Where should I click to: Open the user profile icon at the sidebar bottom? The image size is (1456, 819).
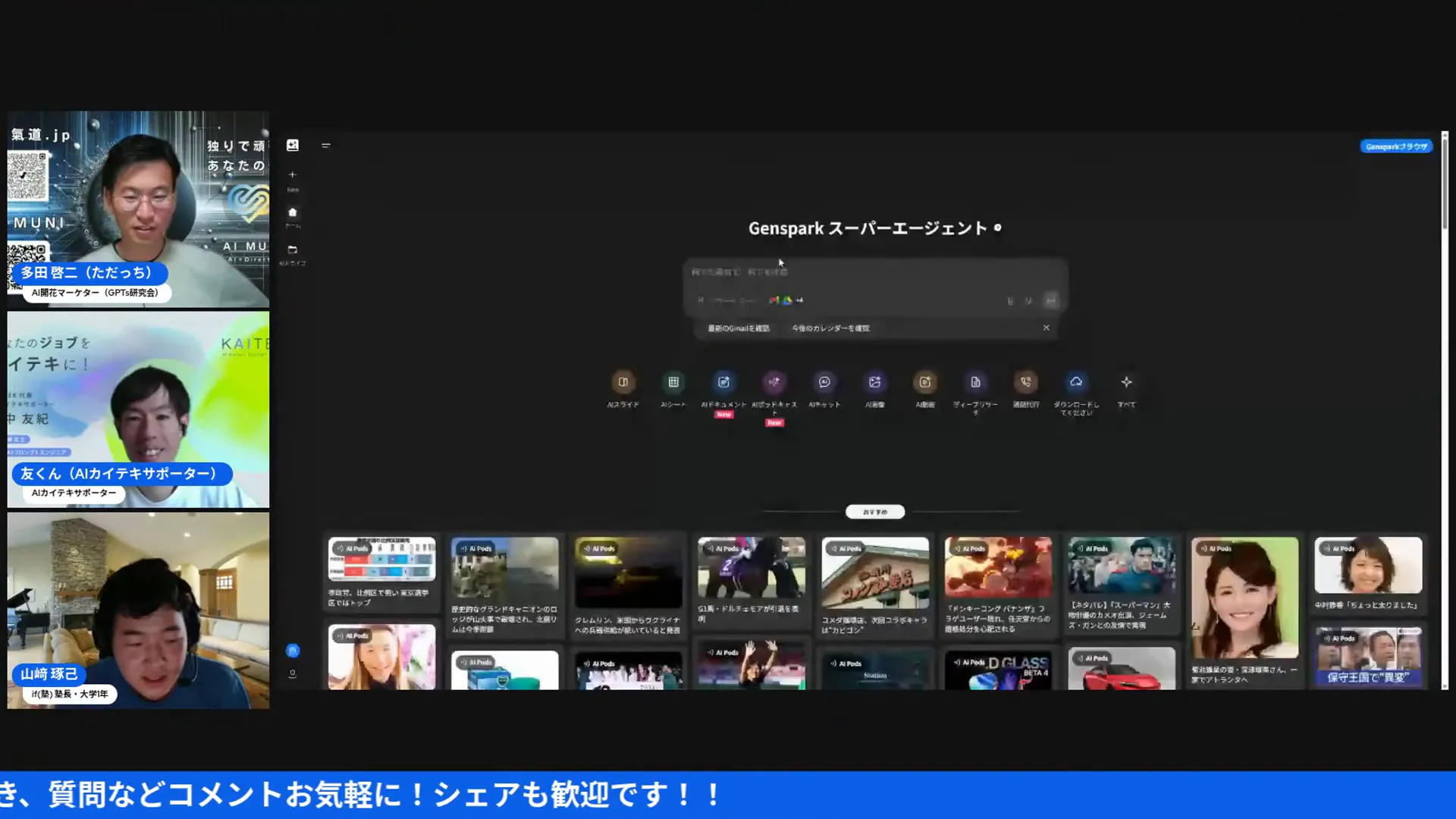point(293,673)
